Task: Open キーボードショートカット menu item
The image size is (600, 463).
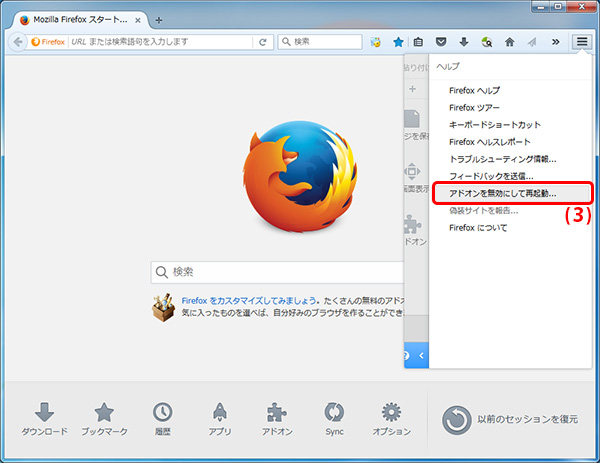Action: click(495, 125)
